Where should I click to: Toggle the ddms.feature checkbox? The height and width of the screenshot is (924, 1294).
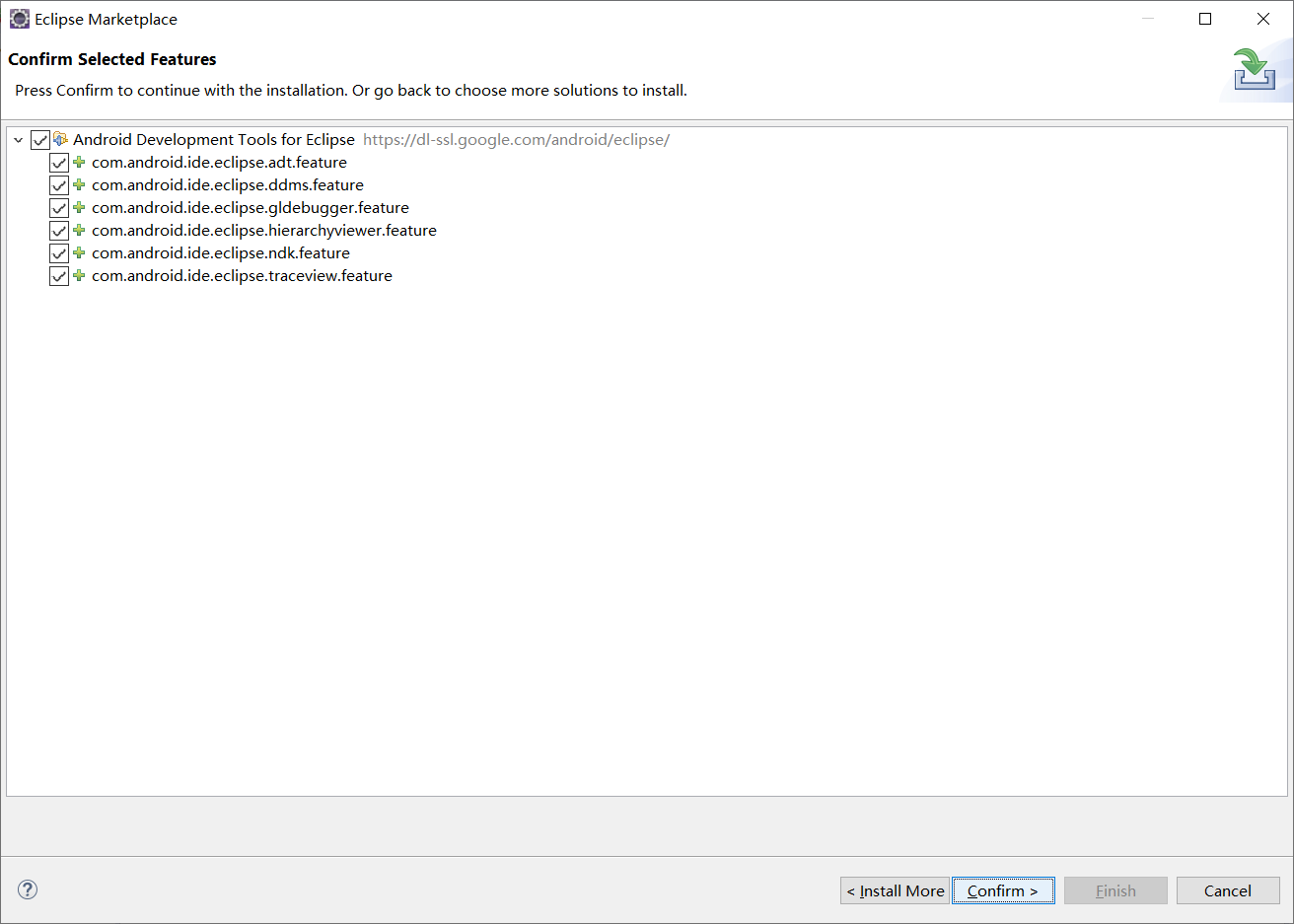pos(59,185)
